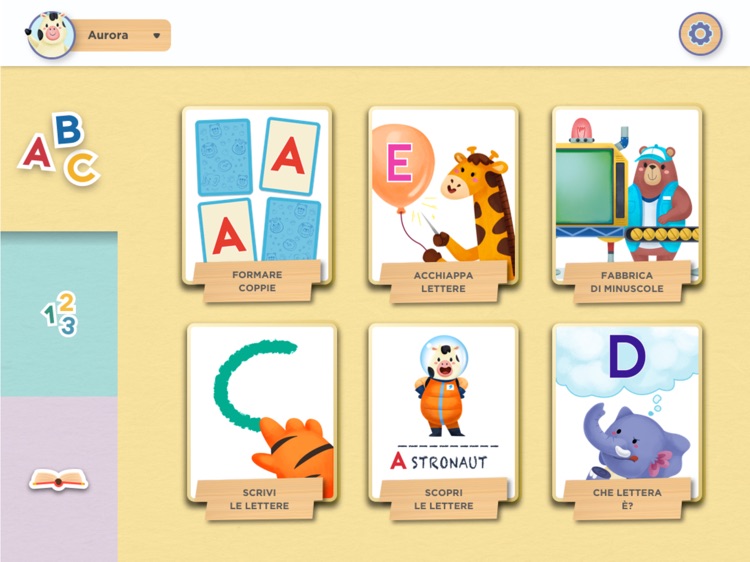The height and width of the screenshot is (562, 750).
Task: Expand the Aurora profile dropdown arrow
Action: pyautogui.click(x=156, y=35)
